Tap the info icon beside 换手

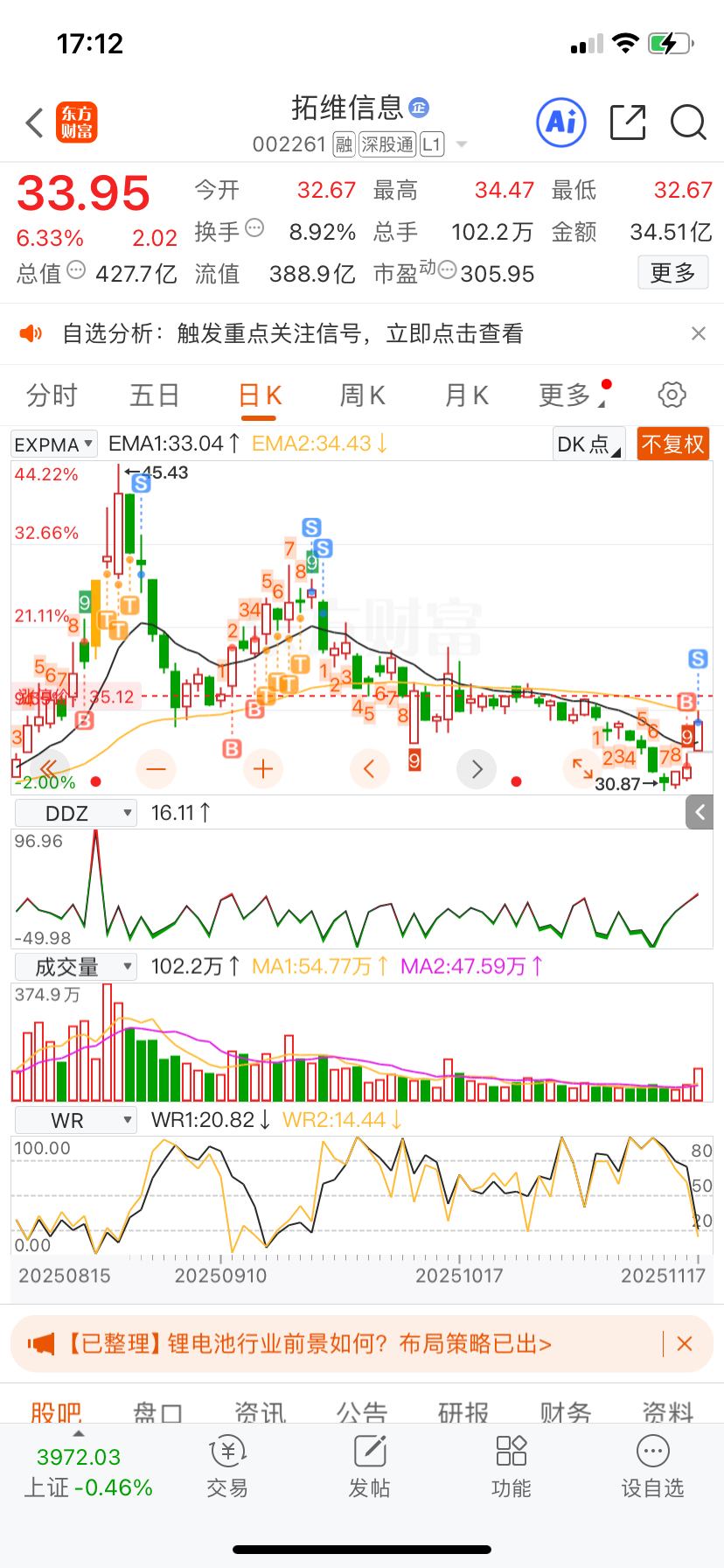click(254, 228)
